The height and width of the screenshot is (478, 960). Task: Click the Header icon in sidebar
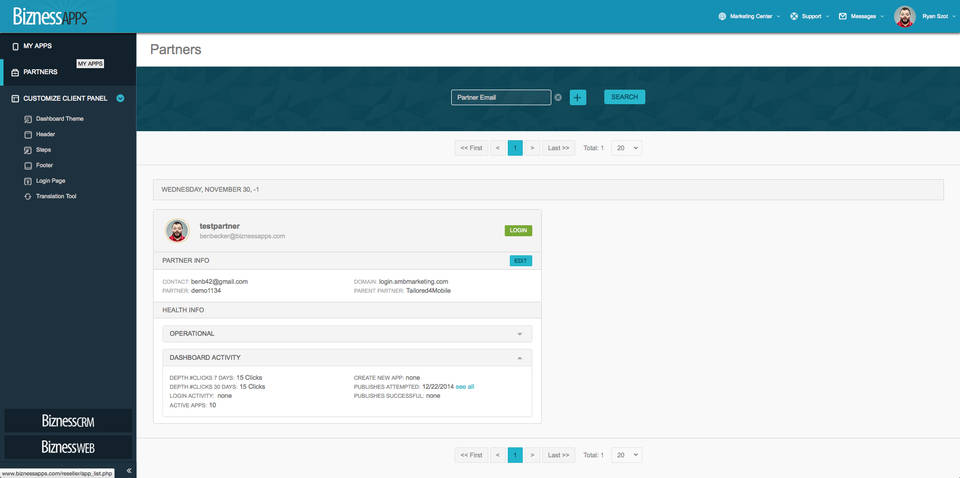point(28,134)
